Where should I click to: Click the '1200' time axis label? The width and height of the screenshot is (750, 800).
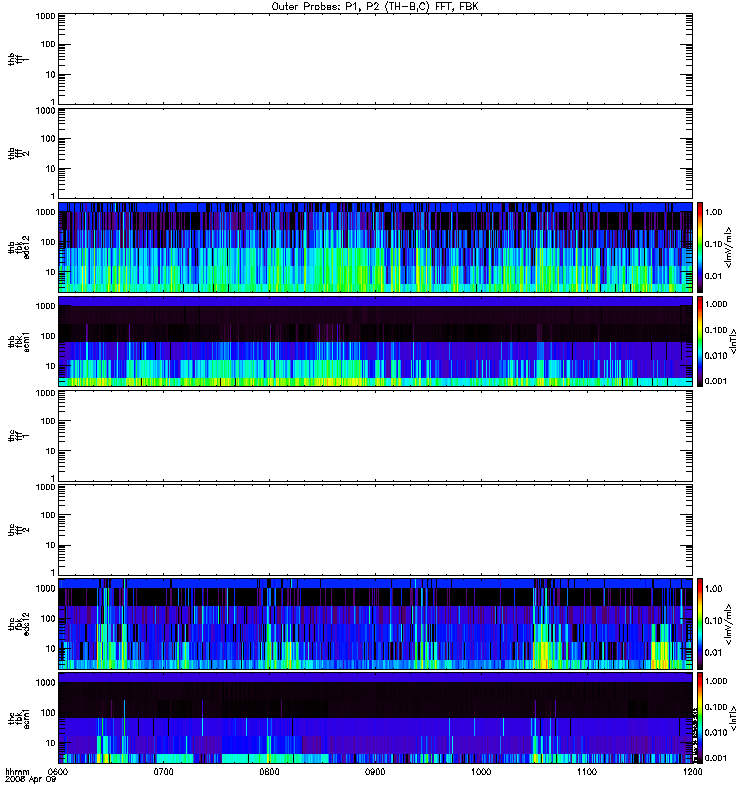[692, 772]
